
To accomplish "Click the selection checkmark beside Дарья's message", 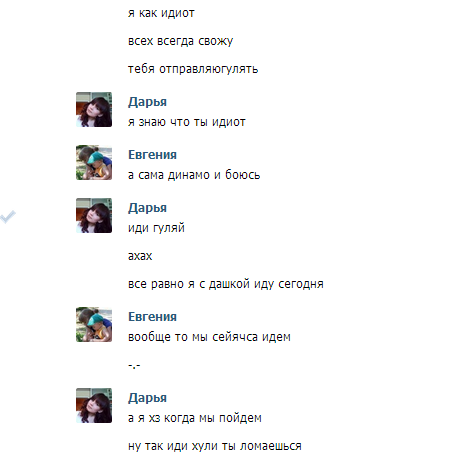I will tap(8, 216).
